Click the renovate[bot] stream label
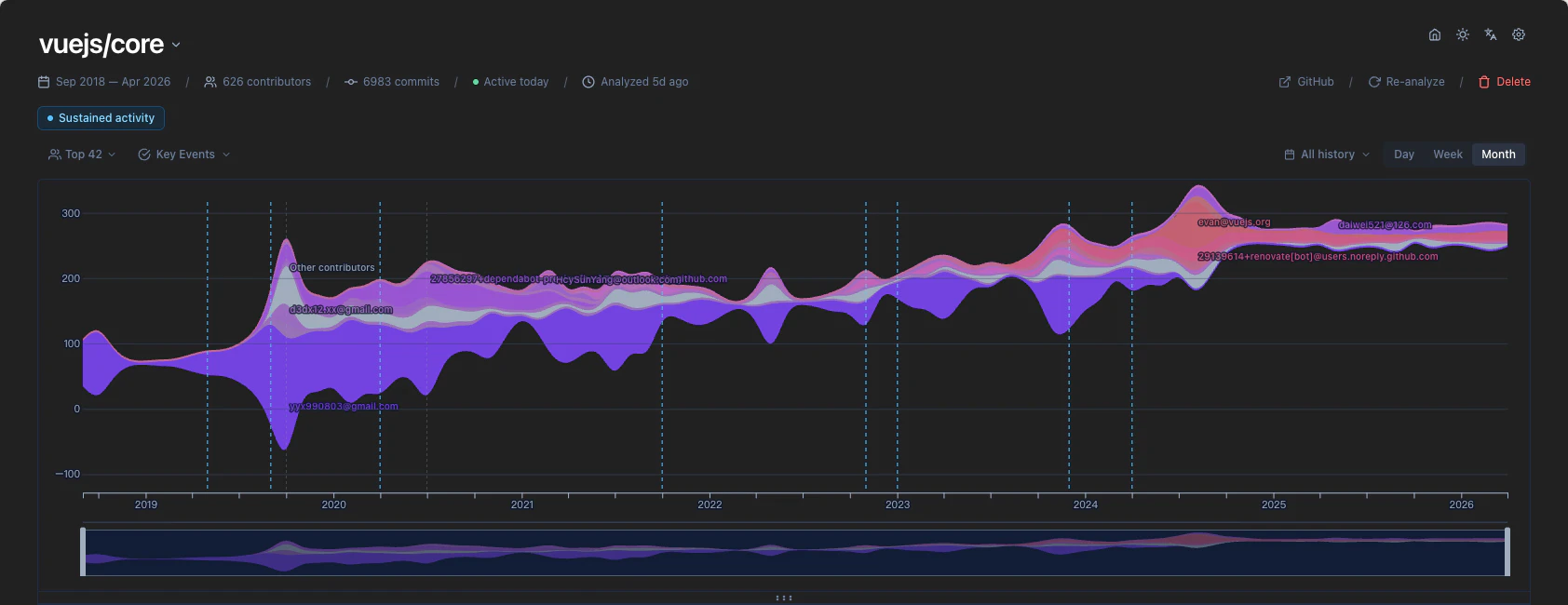 pos(1318,257)
